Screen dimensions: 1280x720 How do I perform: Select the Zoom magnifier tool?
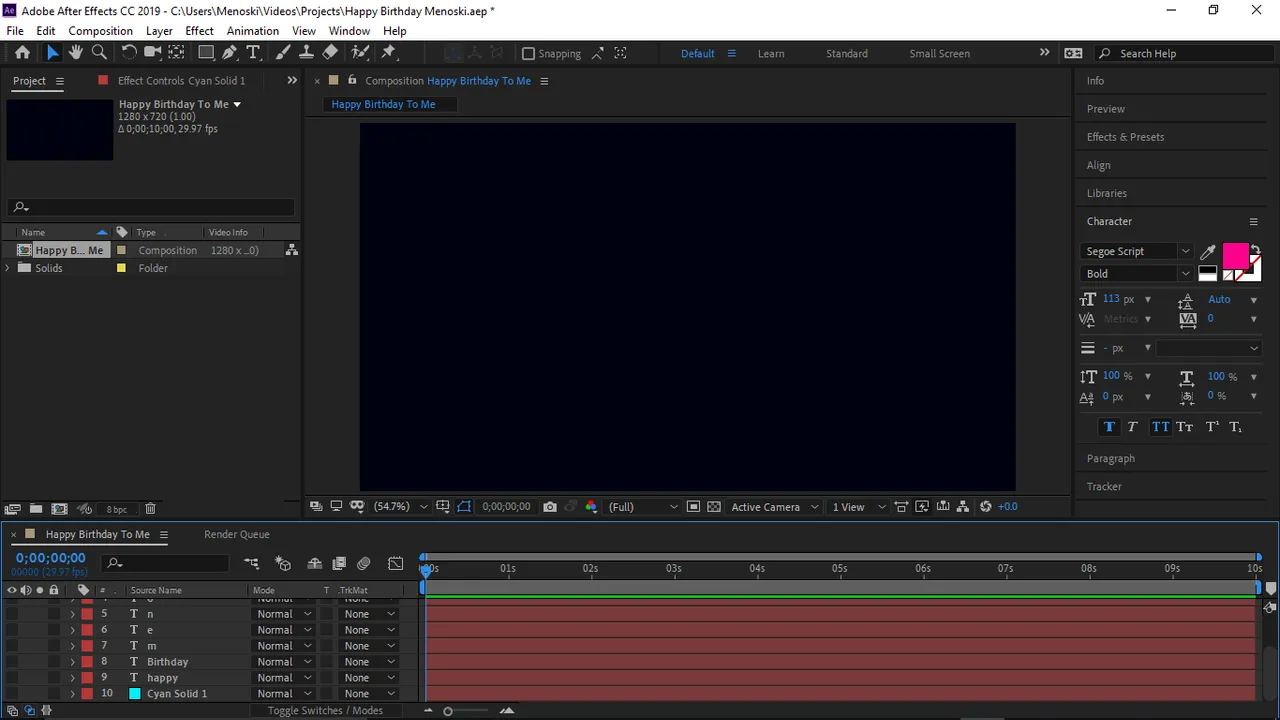point(99,53)
